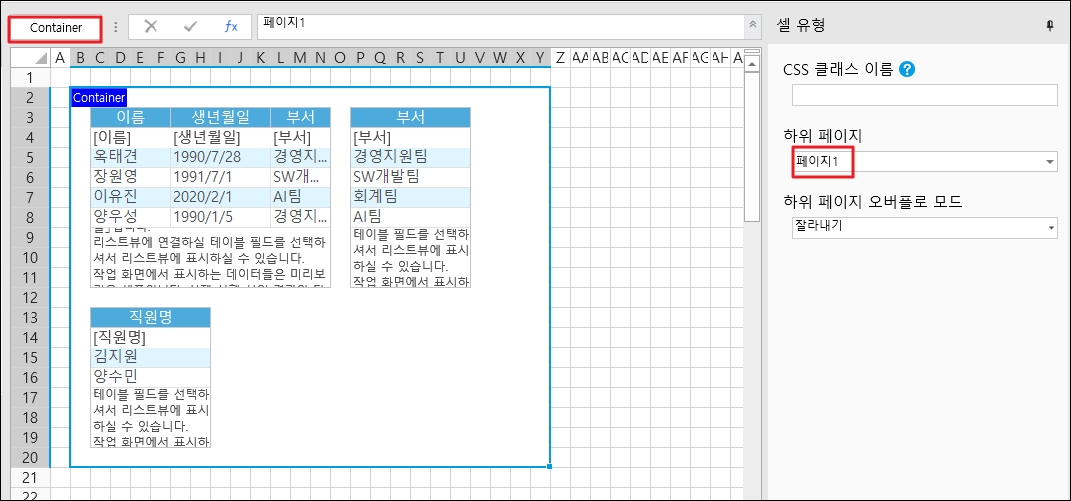This screenshot has height=501, width=1071.
Task: Open the fx insert function icon
Action: (x=230, y=27)
